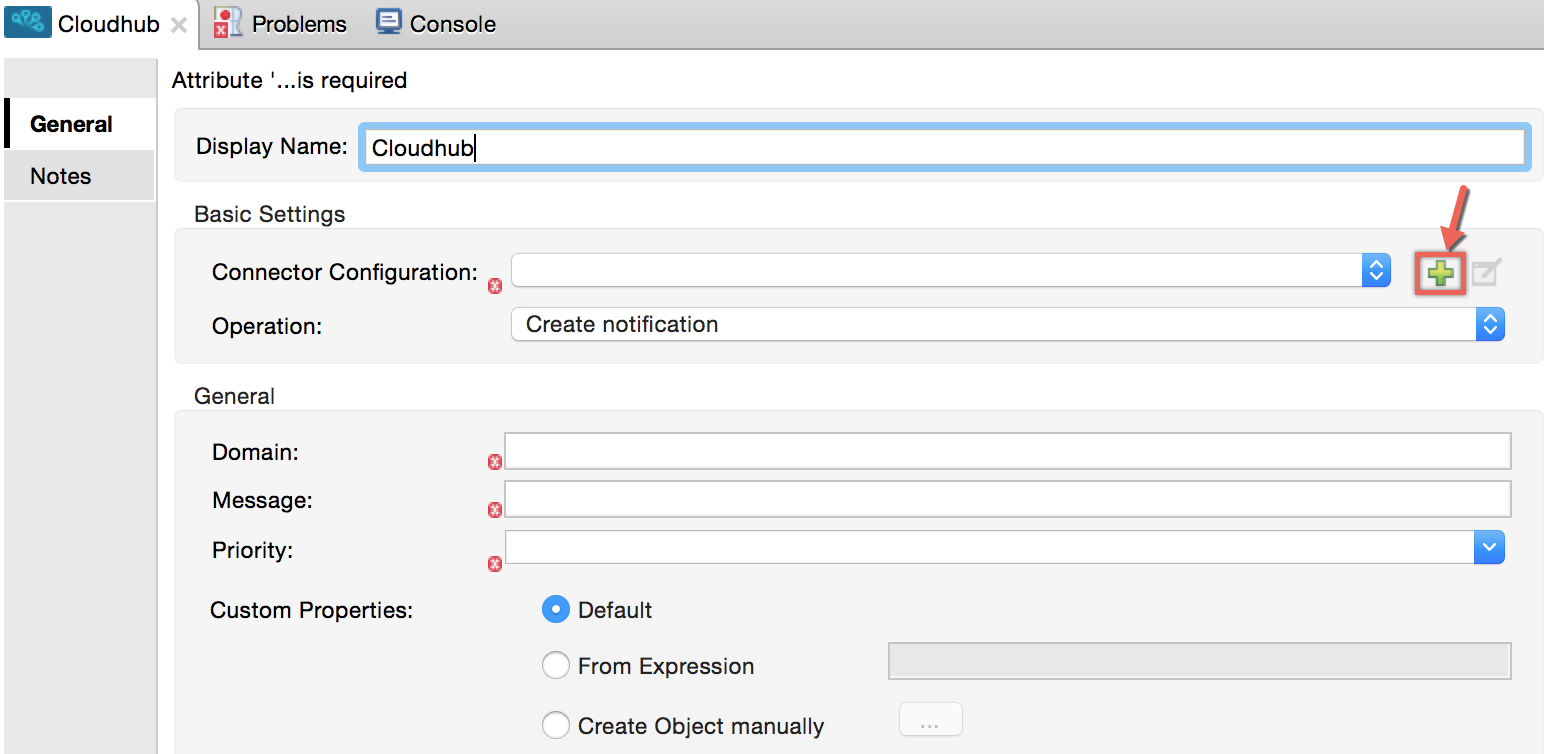The height and width of the screenshot is (754, 1544).
Task: Close the Cloudhub tab
Action: tap(179, 25)
